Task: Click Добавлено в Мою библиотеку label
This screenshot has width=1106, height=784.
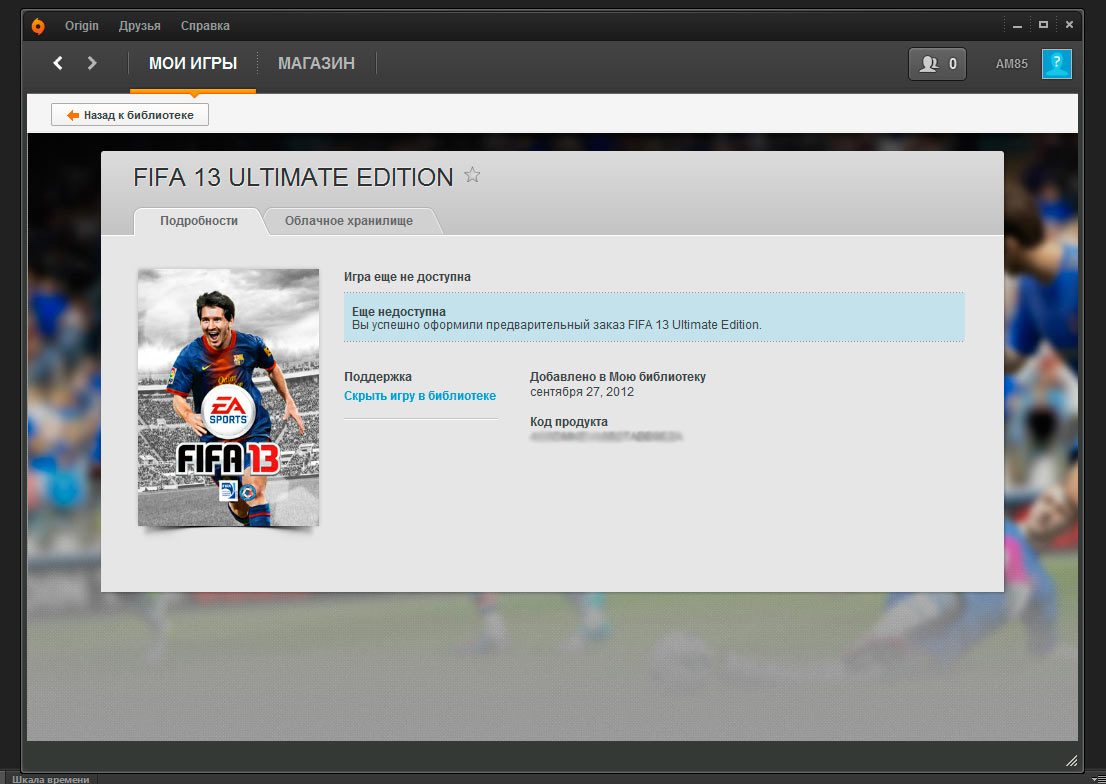Action: point(618,377)
